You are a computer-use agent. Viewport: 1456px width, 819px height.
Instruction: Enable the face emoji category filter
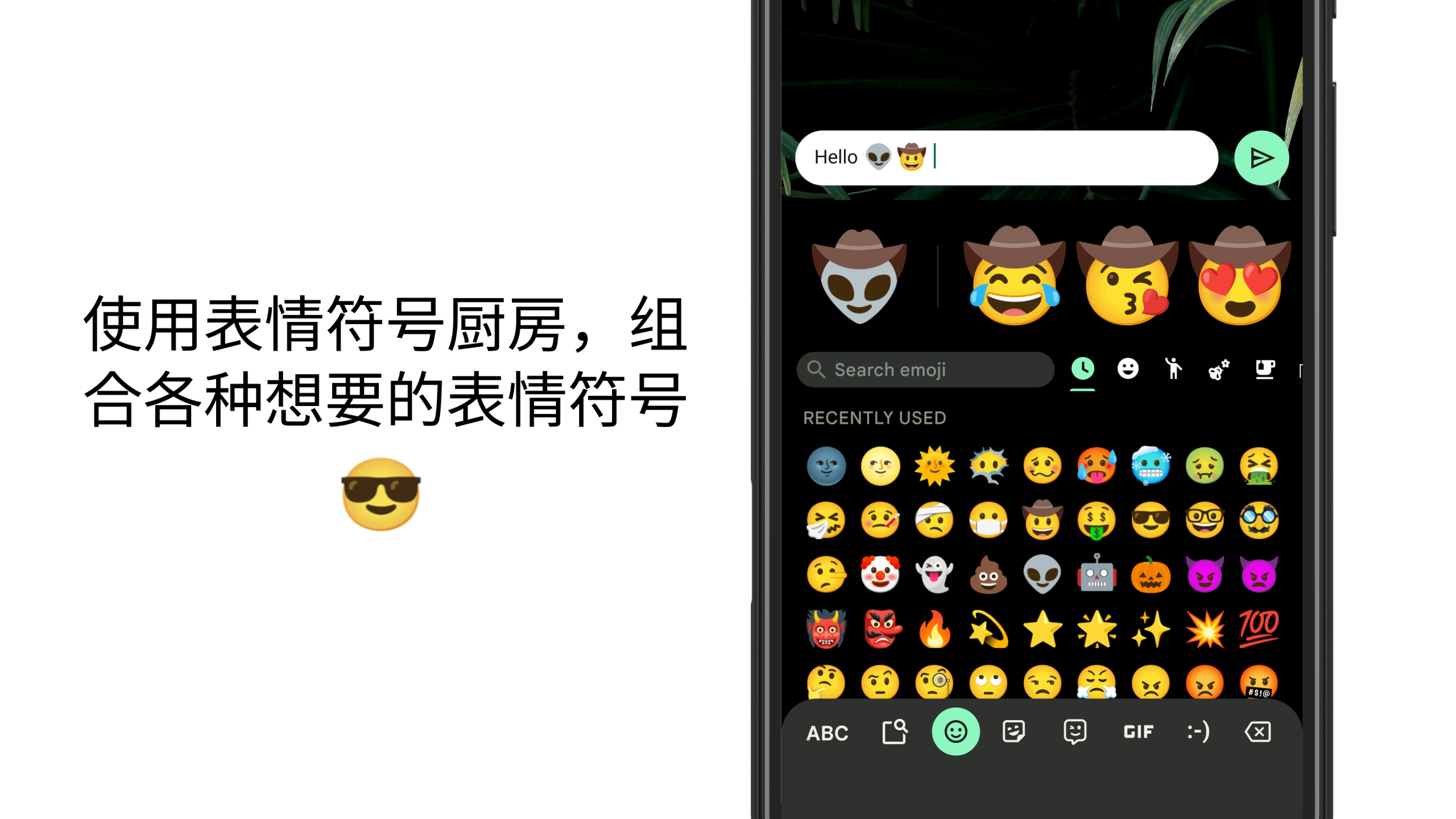1127,370
